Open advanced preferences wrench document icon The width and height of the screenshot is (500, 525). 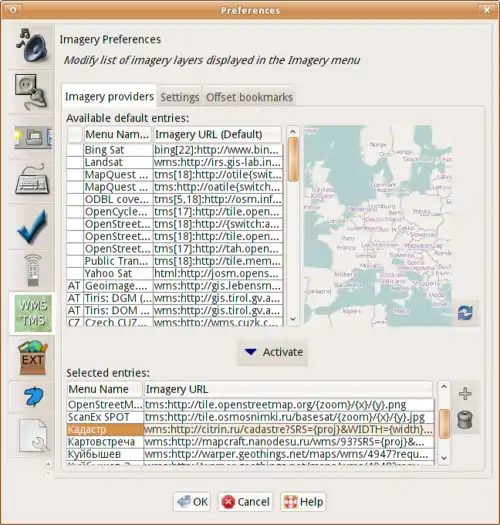(x=32, y=436)
